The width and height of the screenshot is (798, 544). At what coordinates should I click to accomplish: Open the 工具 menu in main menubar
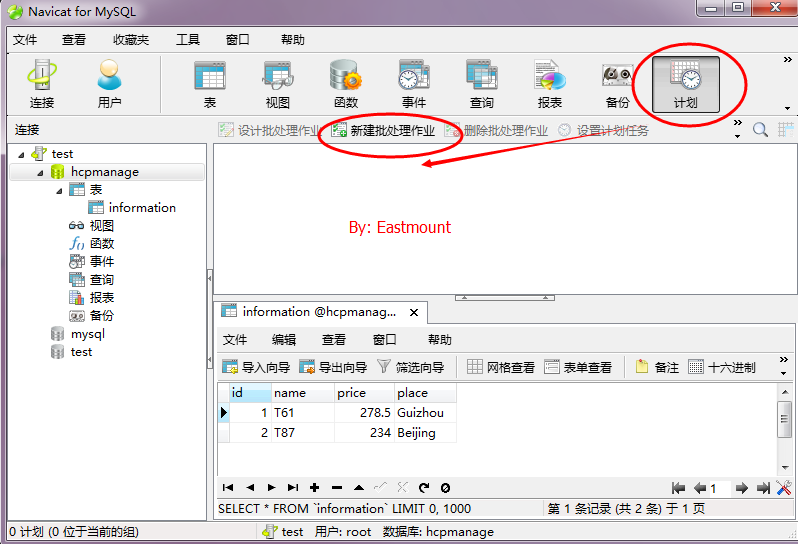coord(188,40)
